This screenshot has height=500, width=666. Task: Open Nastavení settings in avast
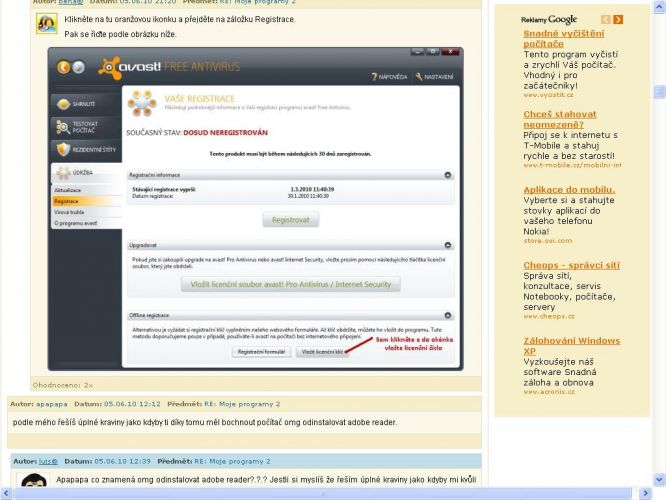click(435, 77)
